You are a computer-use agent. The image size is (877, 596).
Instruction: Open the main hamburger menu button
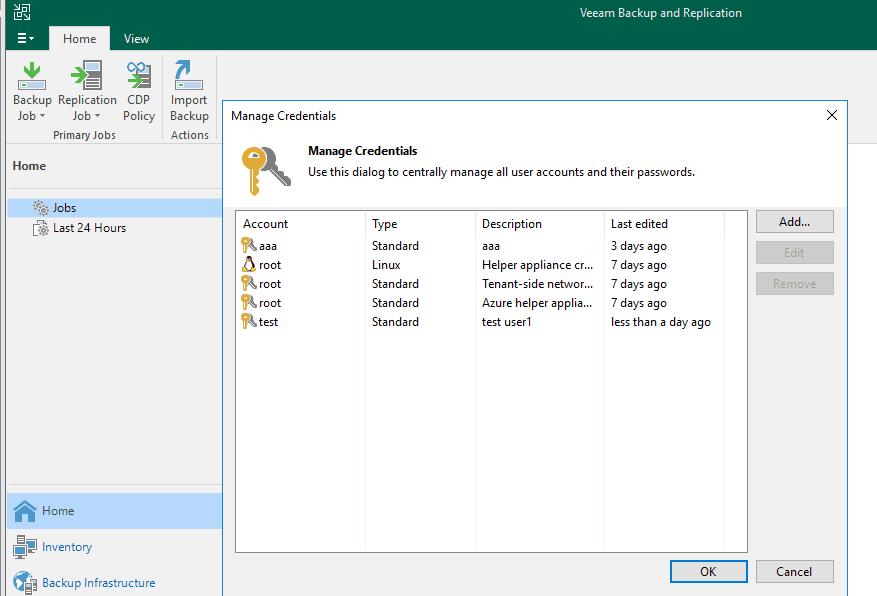click(26, 38)
